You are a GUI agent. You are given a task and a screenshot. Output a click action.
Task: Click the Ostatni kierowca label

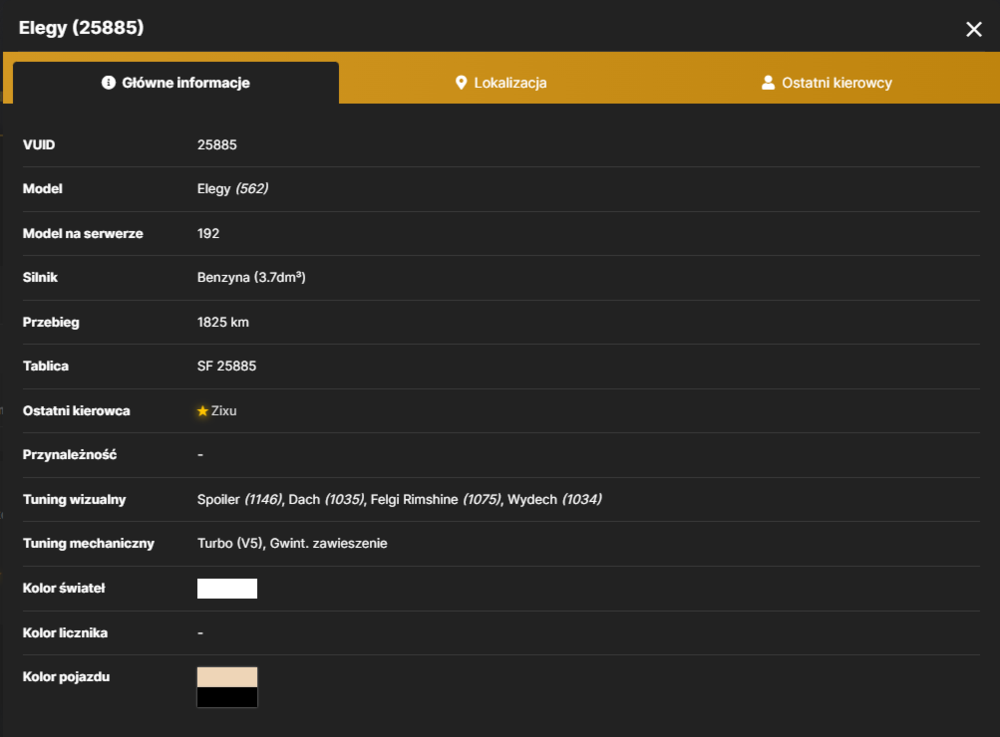[77, 411]
